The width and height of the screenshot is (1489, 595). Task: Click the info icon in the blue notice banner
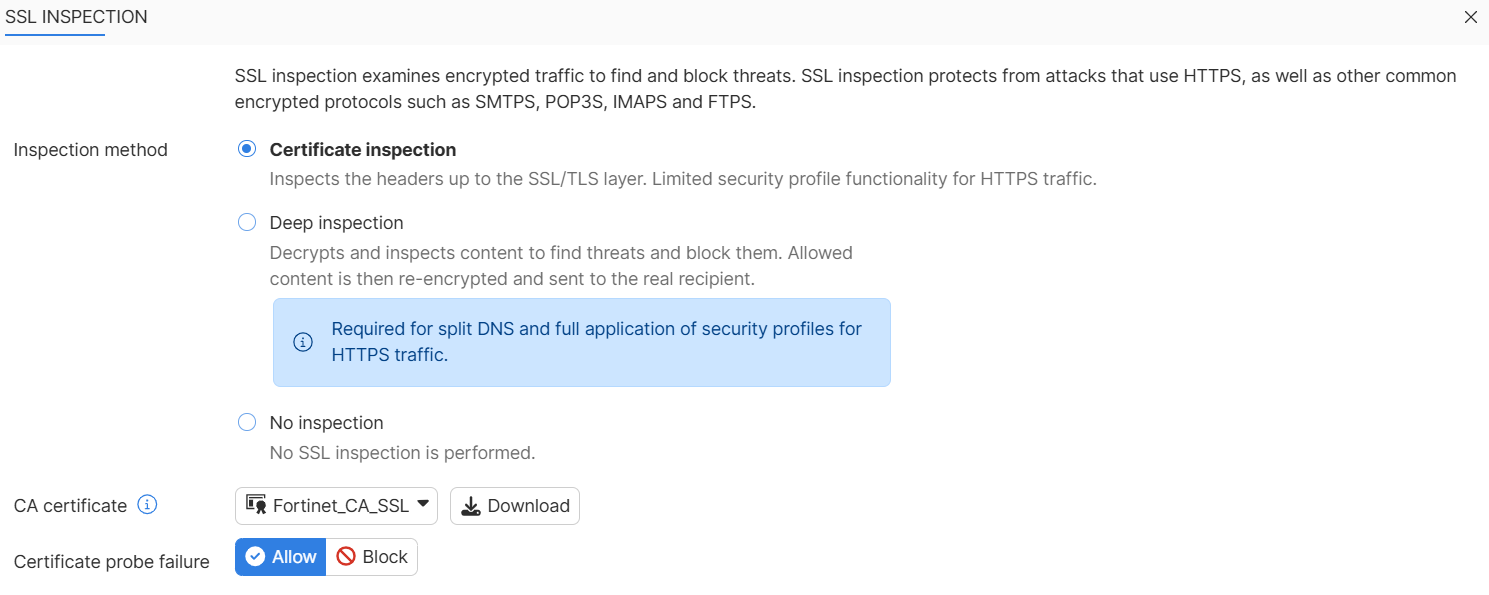pyautogui.click(x=303, y=341)
